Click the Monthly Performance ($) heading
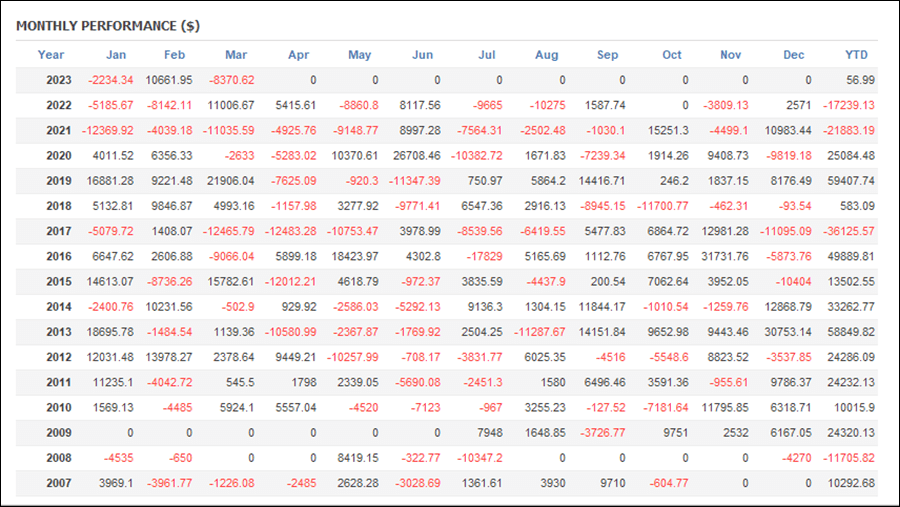The width and height of the screenshot is (900, 507). click(x=108, y=26)
